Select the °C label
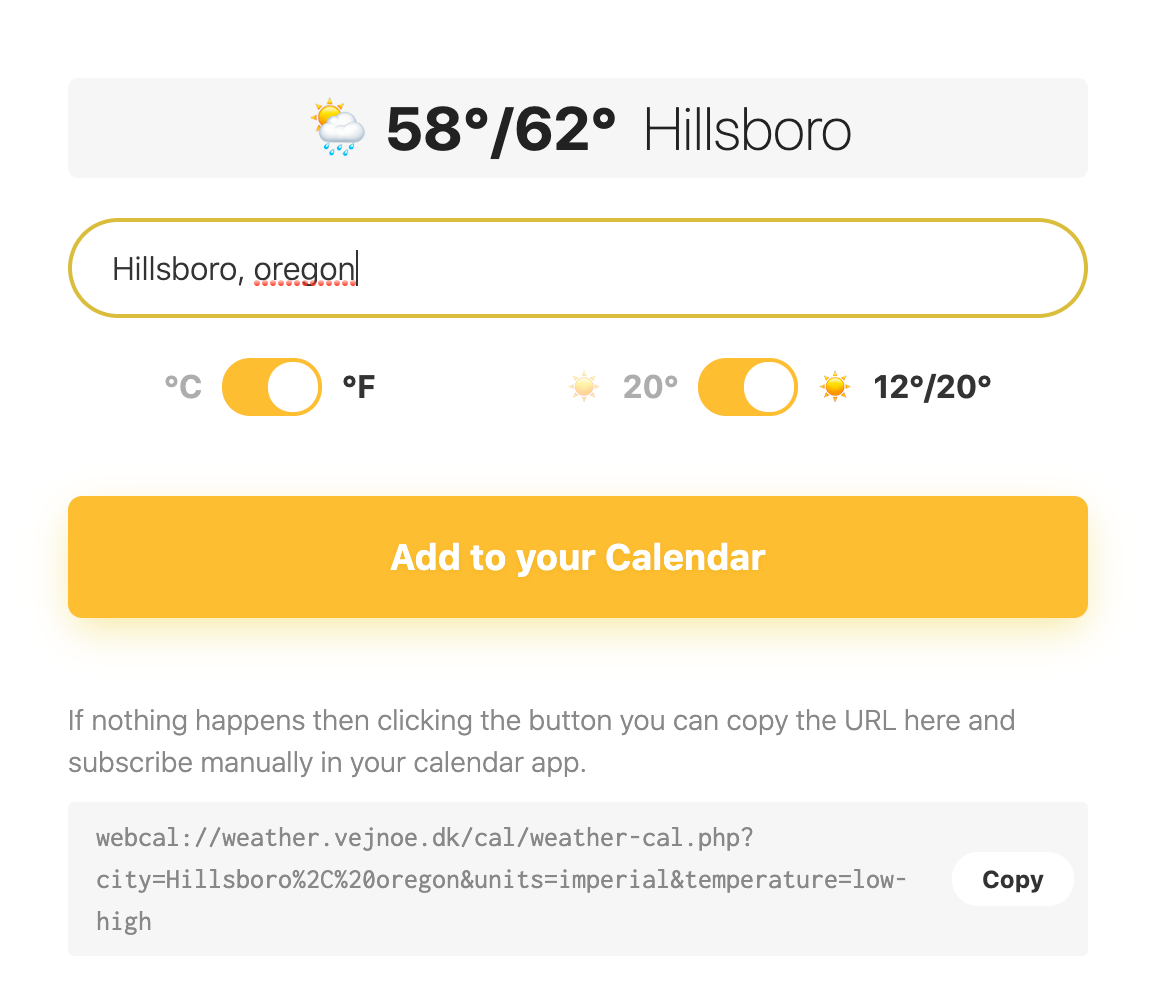1160x1002 pixels. click(183, 386)
